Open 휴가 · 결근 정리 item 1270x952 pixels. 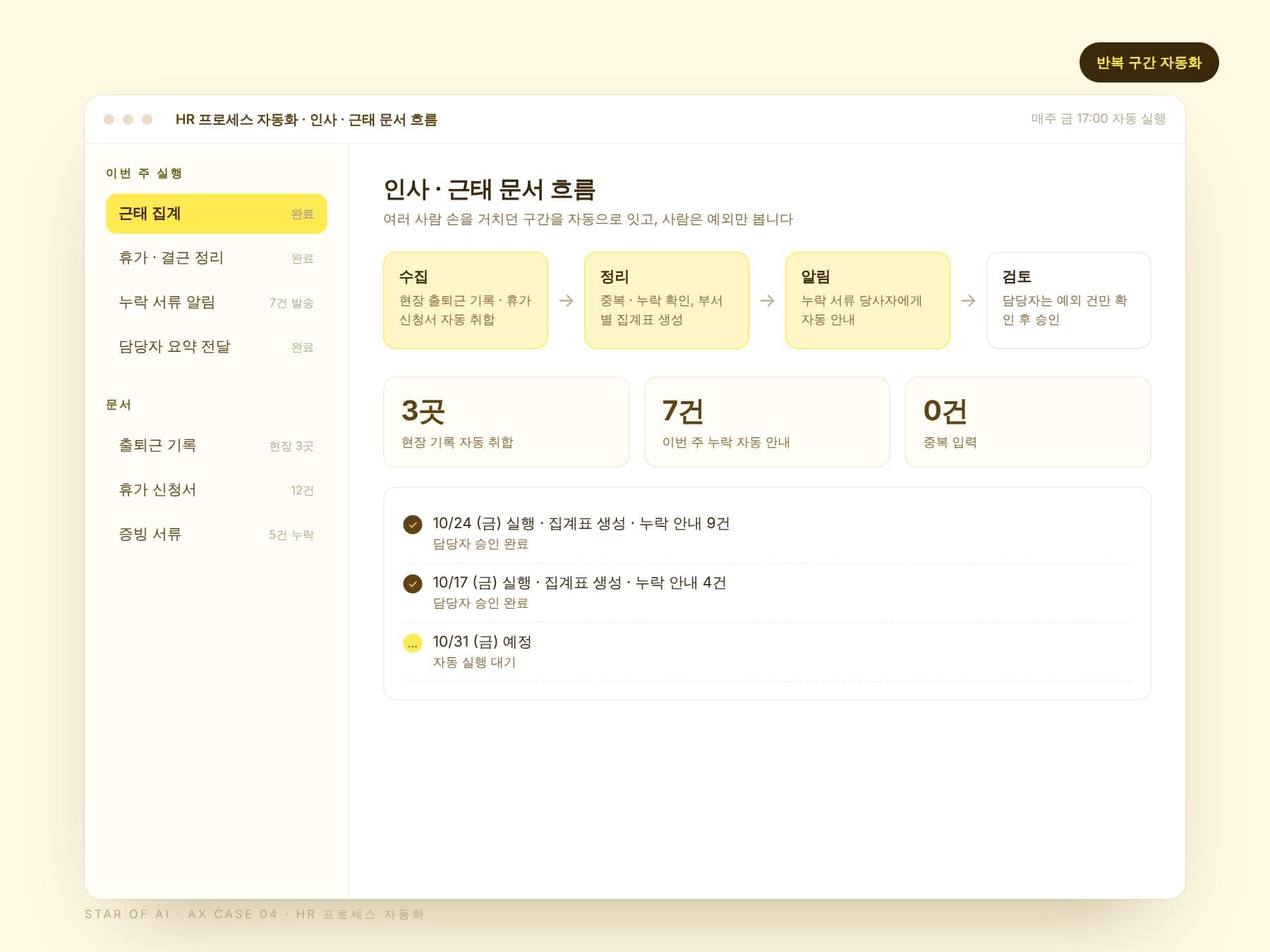click(216, 258)
